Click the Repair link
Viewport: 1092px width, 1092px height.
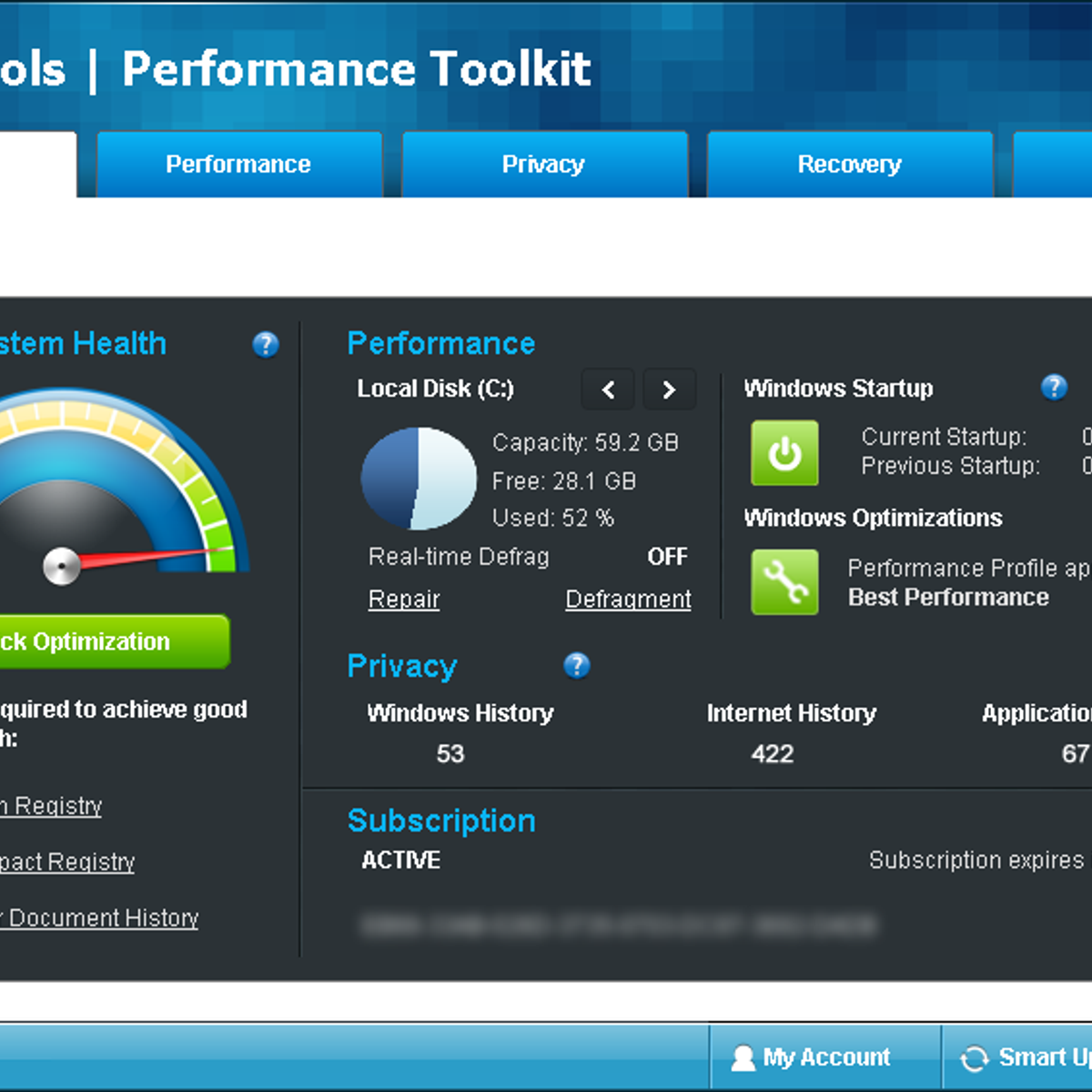coord(403,599)
